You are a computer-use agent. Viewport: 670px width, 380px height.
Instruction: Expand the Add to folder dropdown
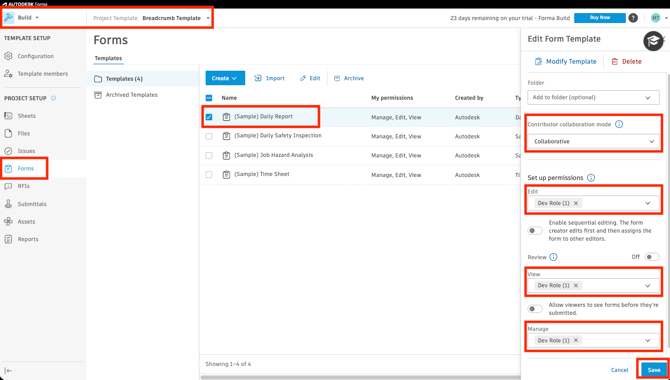click(593, 97)
